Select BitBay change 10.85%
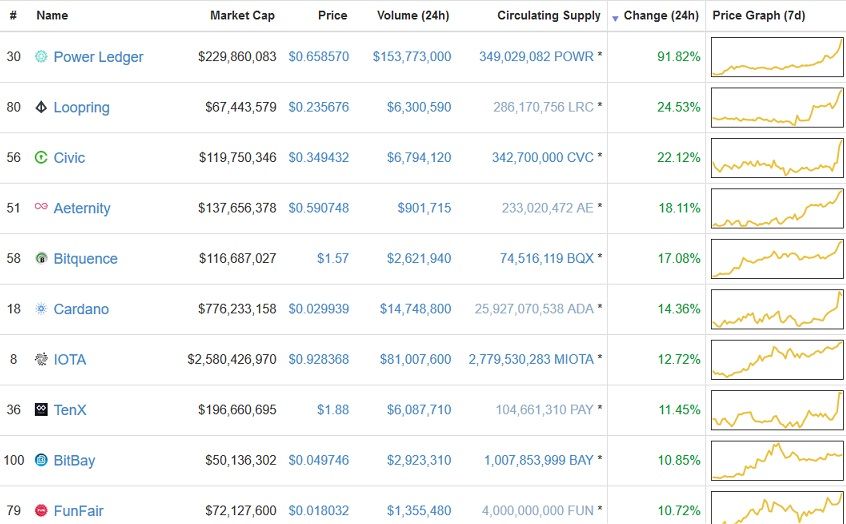This screenshot has height=524, width=846. (x=679, y=460)
